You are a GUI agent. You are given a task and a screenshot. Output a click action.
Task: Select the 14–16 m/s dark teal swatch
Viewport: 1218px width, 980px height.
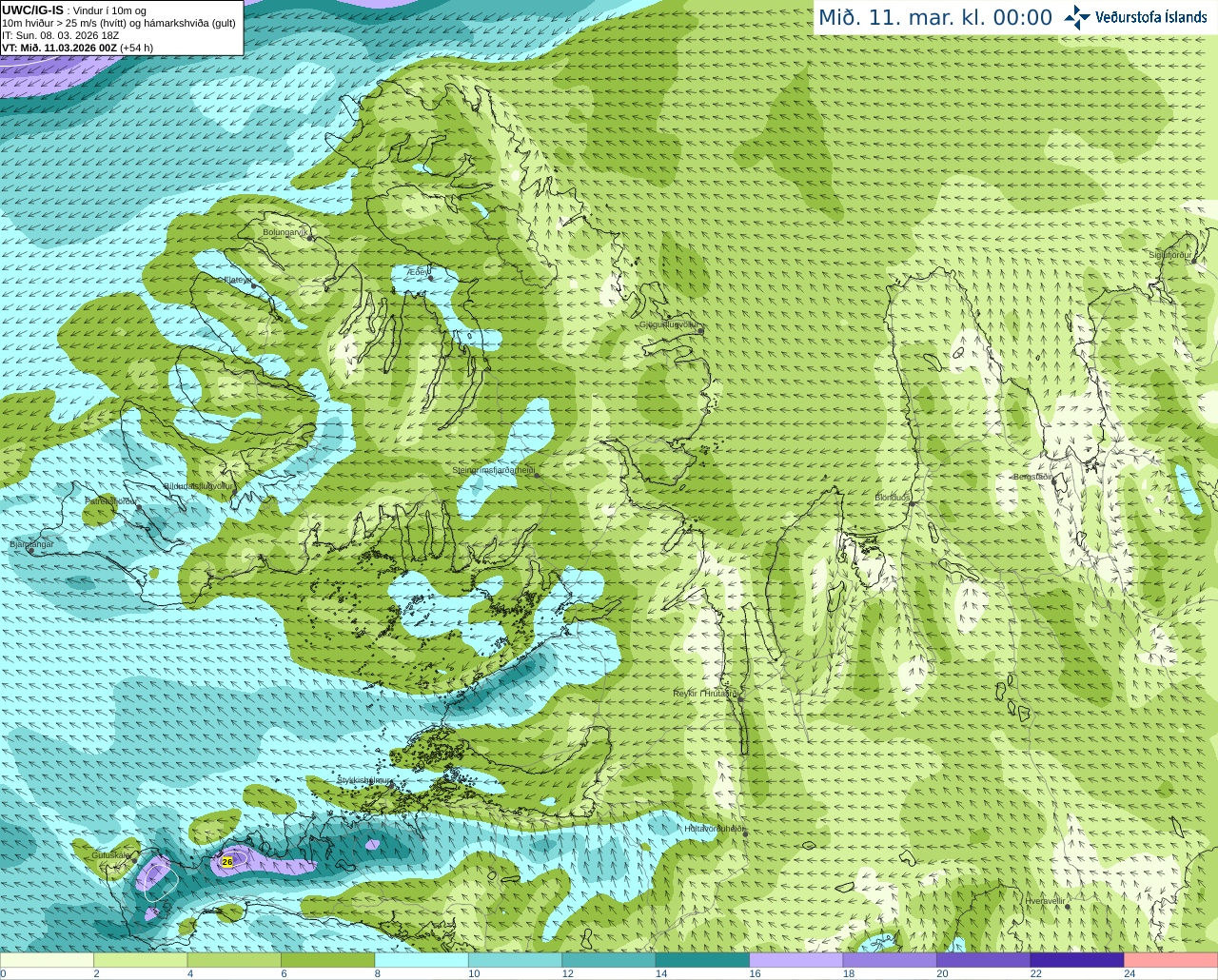coord(702,960)
